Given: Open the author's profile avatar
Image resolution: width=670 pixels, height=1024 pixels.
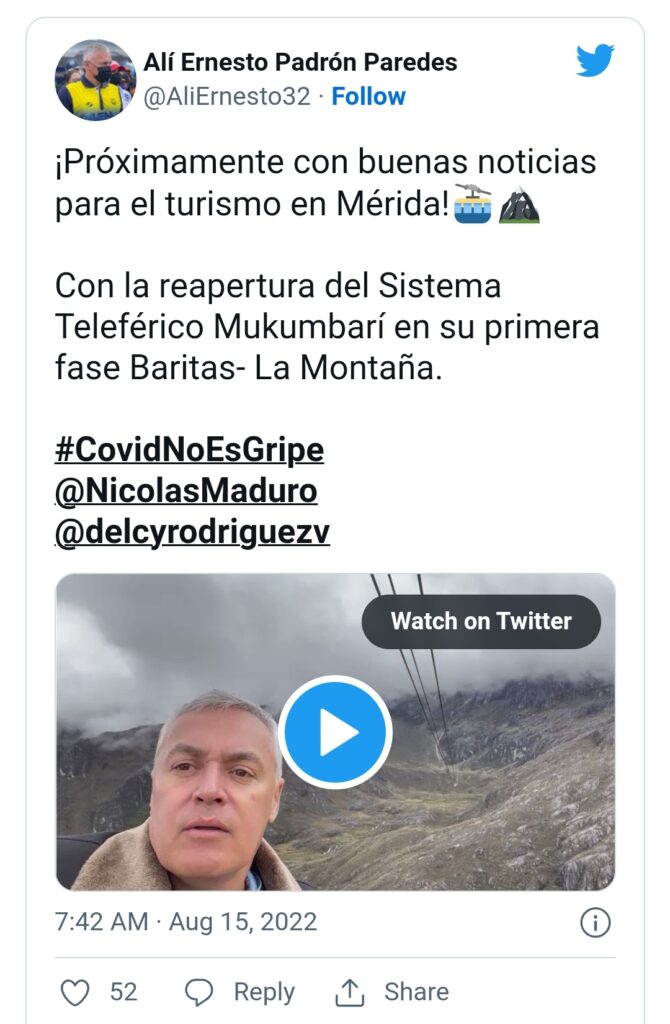Looking at the screenshot, I should pos(95,80).
